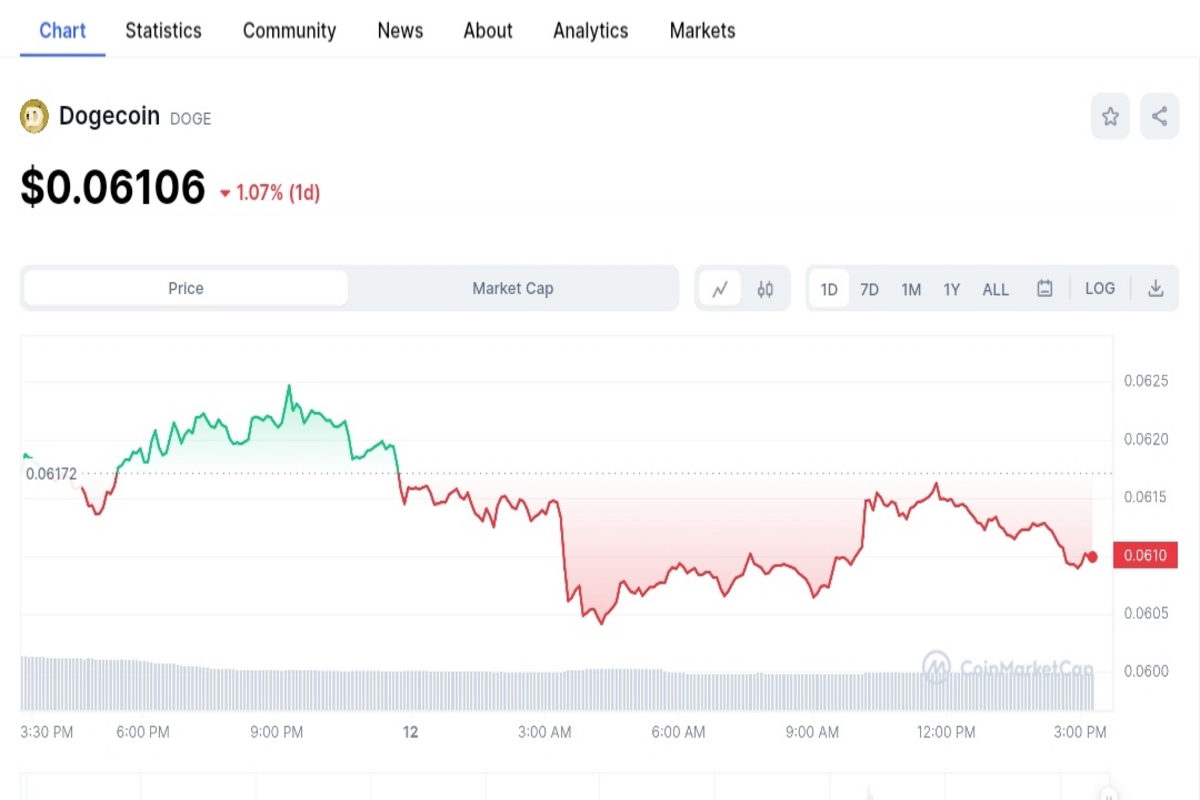Click the 0.0625 y-axis label
Screen dimensions: 1200x800
pos(1145,380)
